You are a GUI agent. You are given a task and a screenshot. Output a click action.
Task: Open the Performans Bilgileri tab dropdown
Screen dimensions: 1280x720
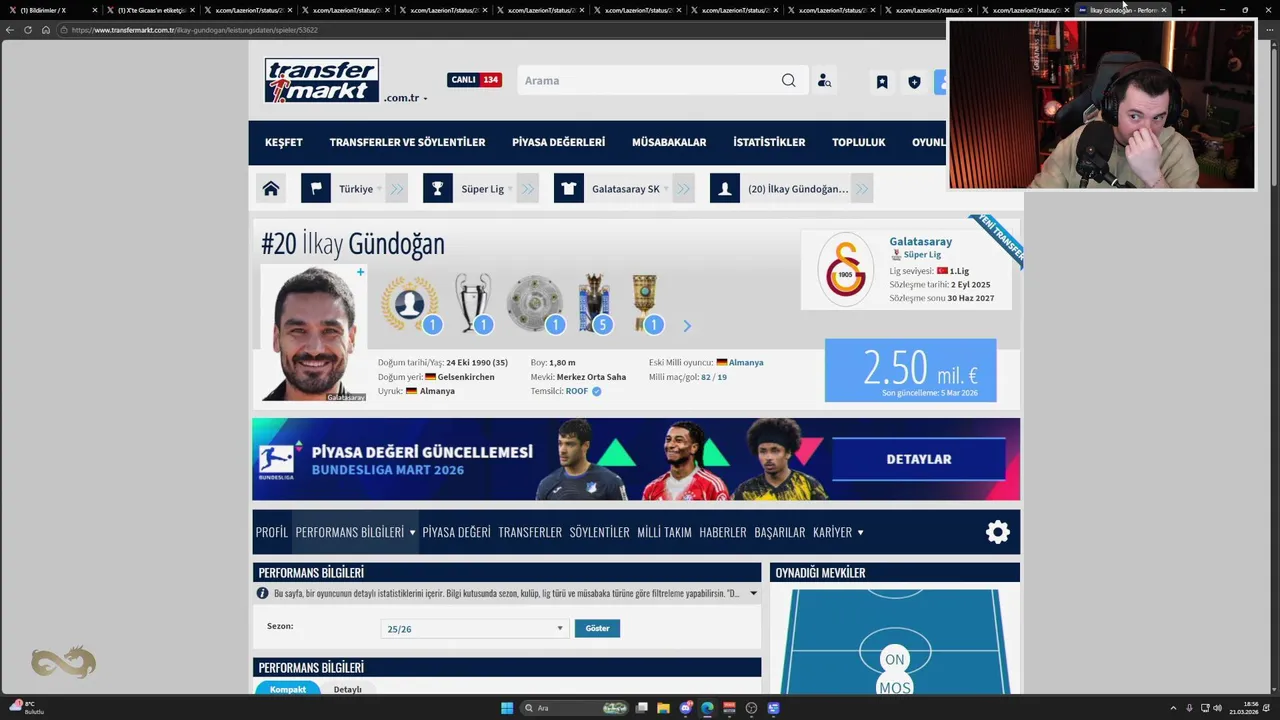click(412, 533)
